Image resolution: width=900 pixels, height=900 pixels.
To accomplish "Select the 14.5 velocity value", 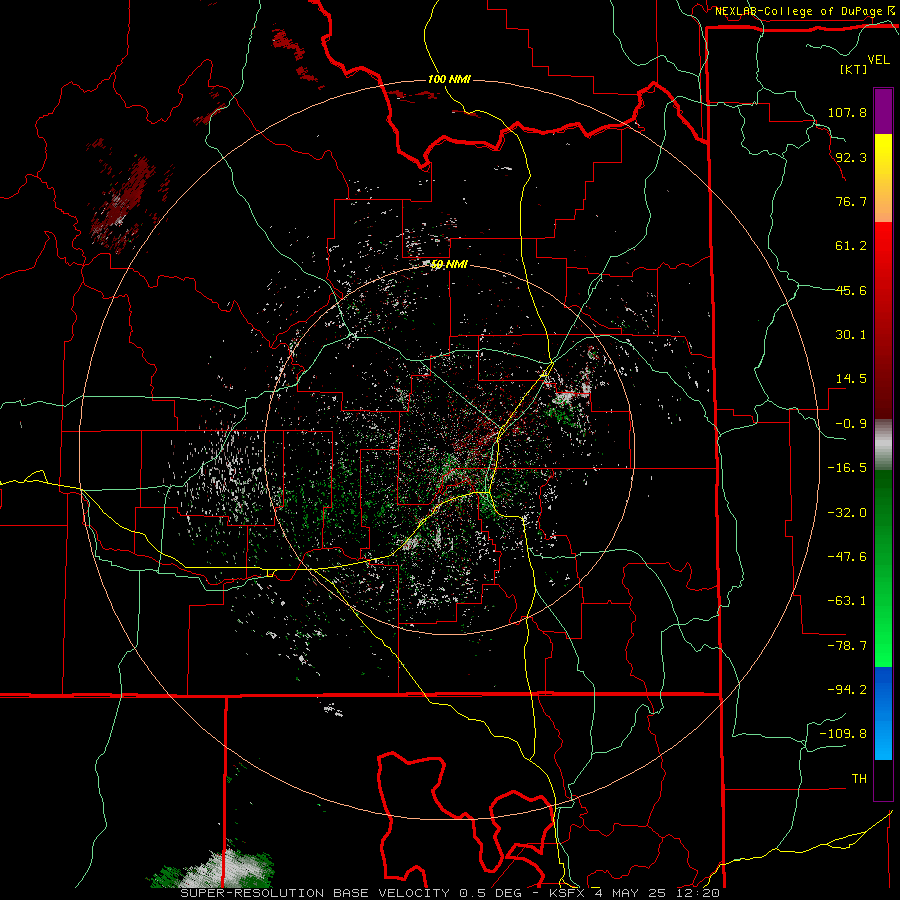I will [851, 379].
